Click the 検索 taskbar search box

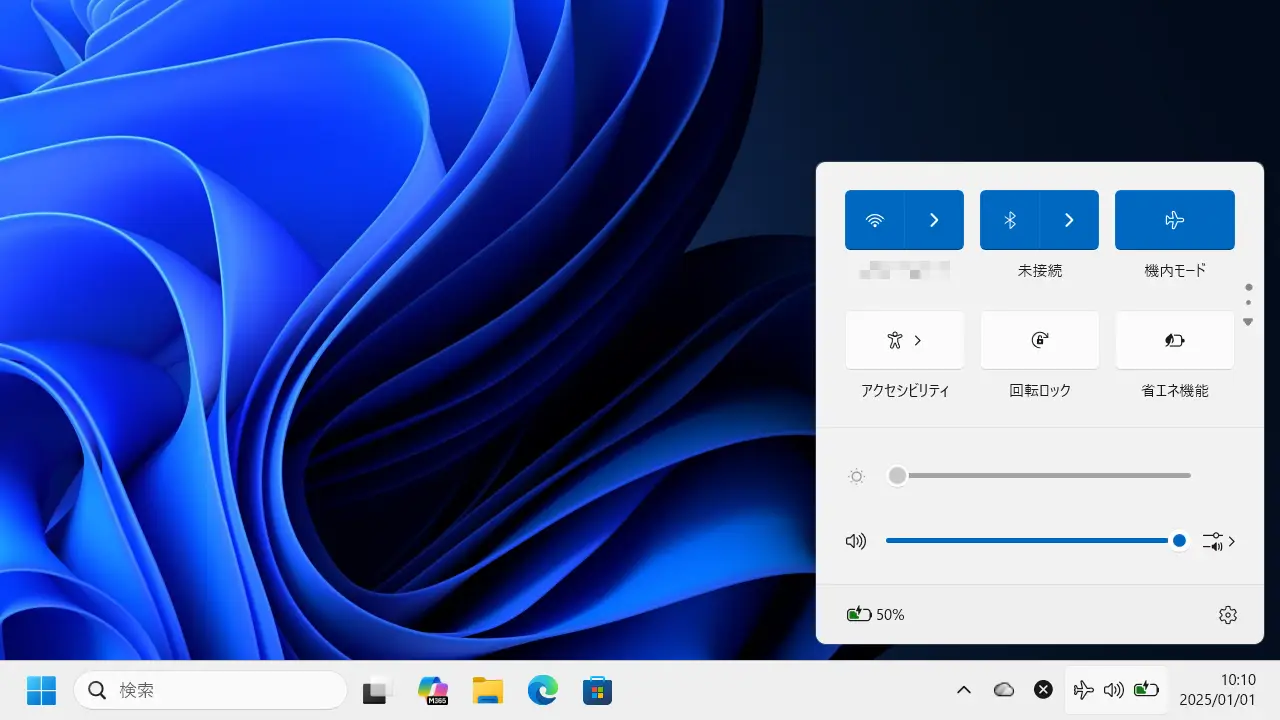210,690
